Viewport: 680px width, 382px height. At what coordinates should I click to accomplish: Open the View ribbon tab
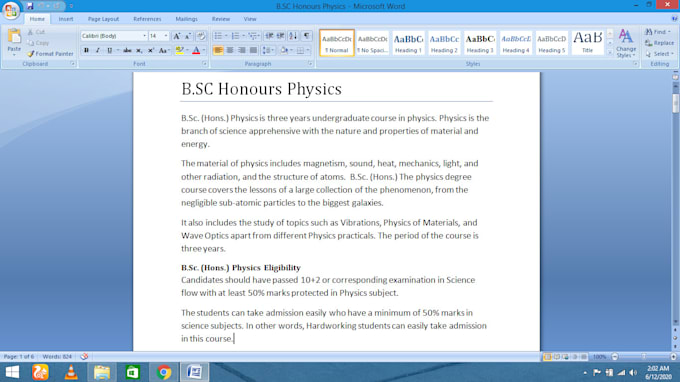pos(250,19)
